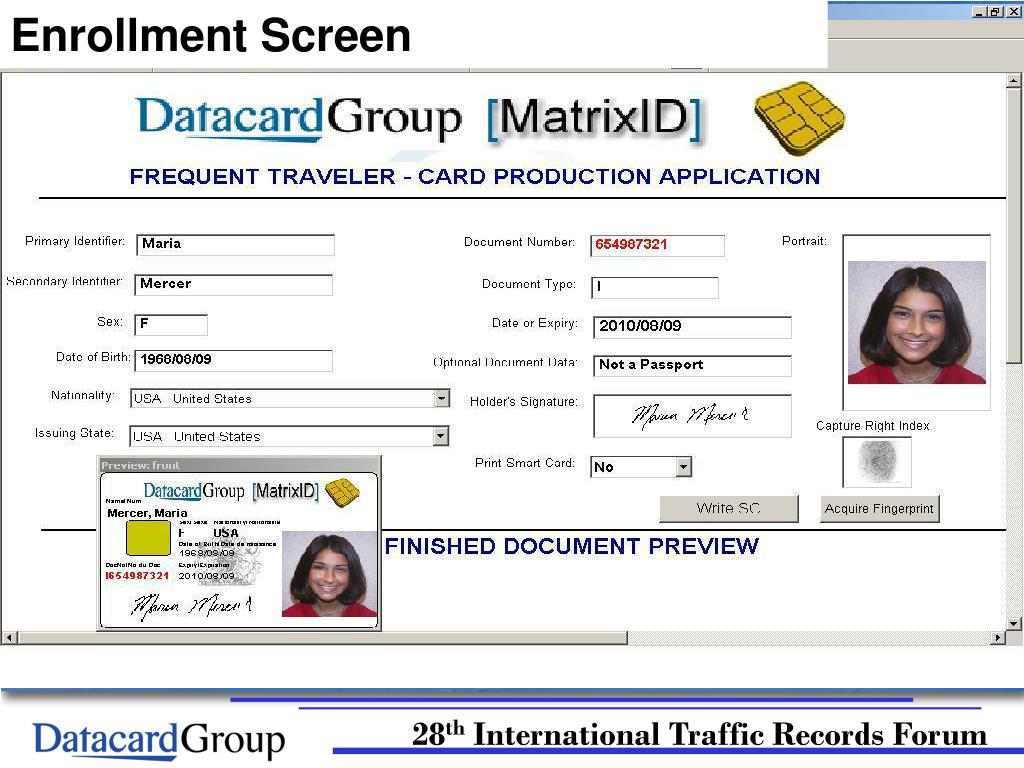Image resolution: width=1024 pixels, height=768 pixels.
Task: Click the left arrow of horizontal scrollbar
Action: click(9, 638)
